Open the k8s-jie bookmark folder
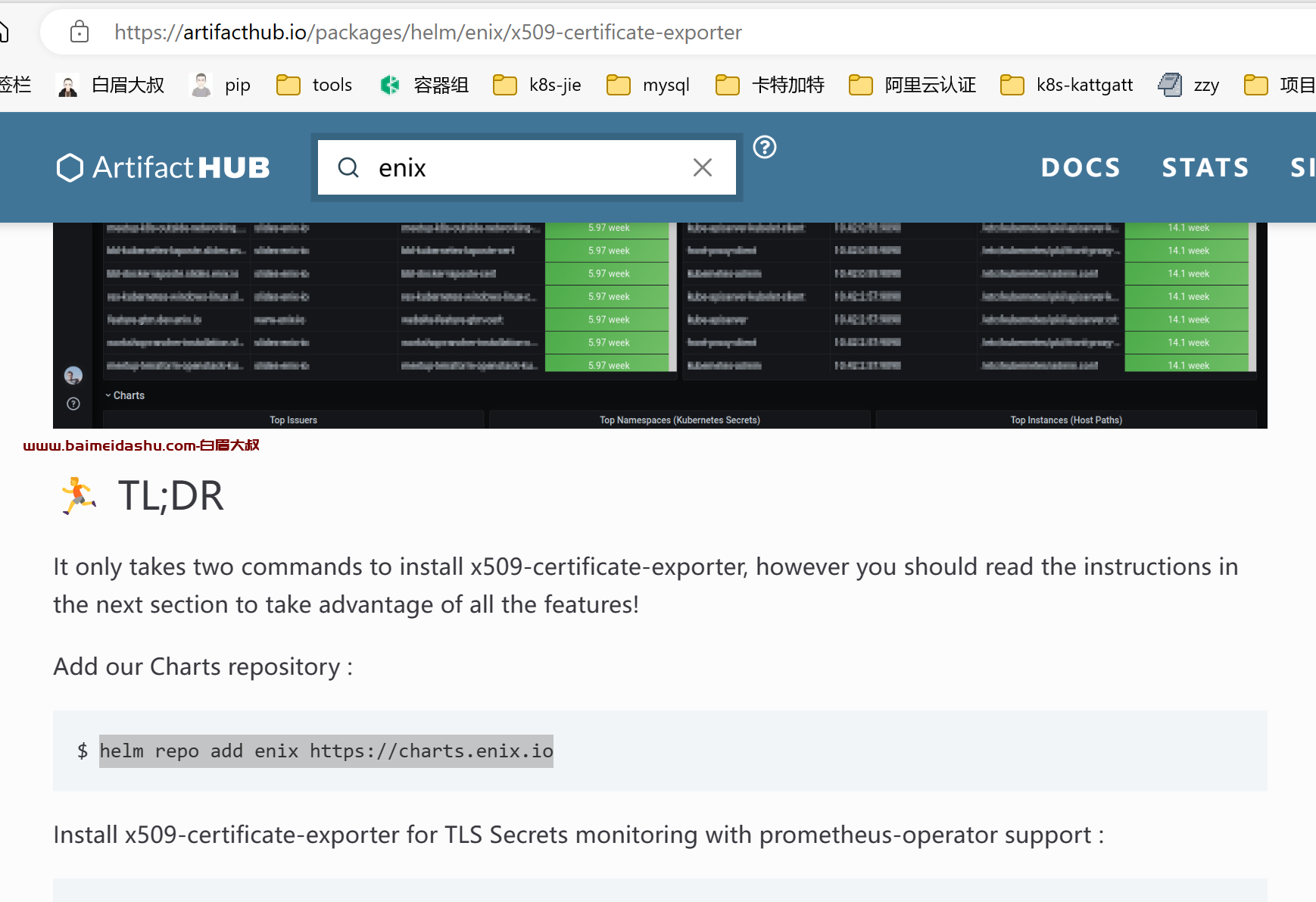Image resolution: width=1316 pixels, height=902 pixels. click(537, 85)
